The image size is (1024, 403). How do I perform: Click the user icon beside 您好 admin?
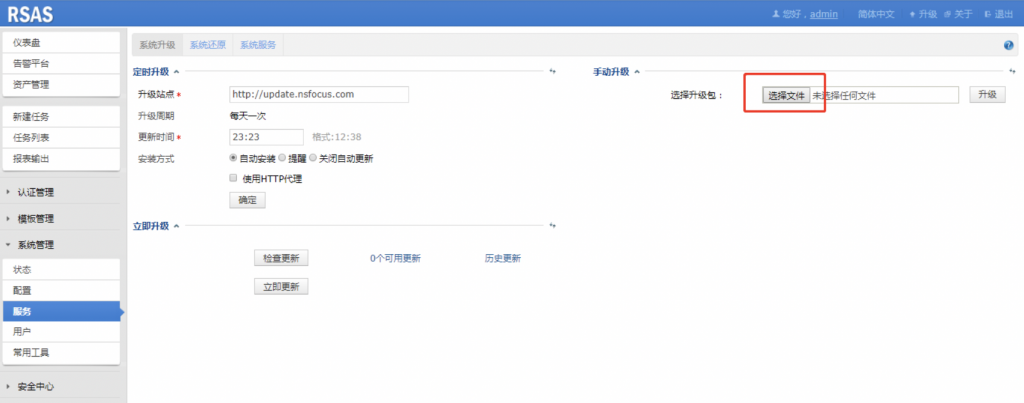click(x=774, y=14)
